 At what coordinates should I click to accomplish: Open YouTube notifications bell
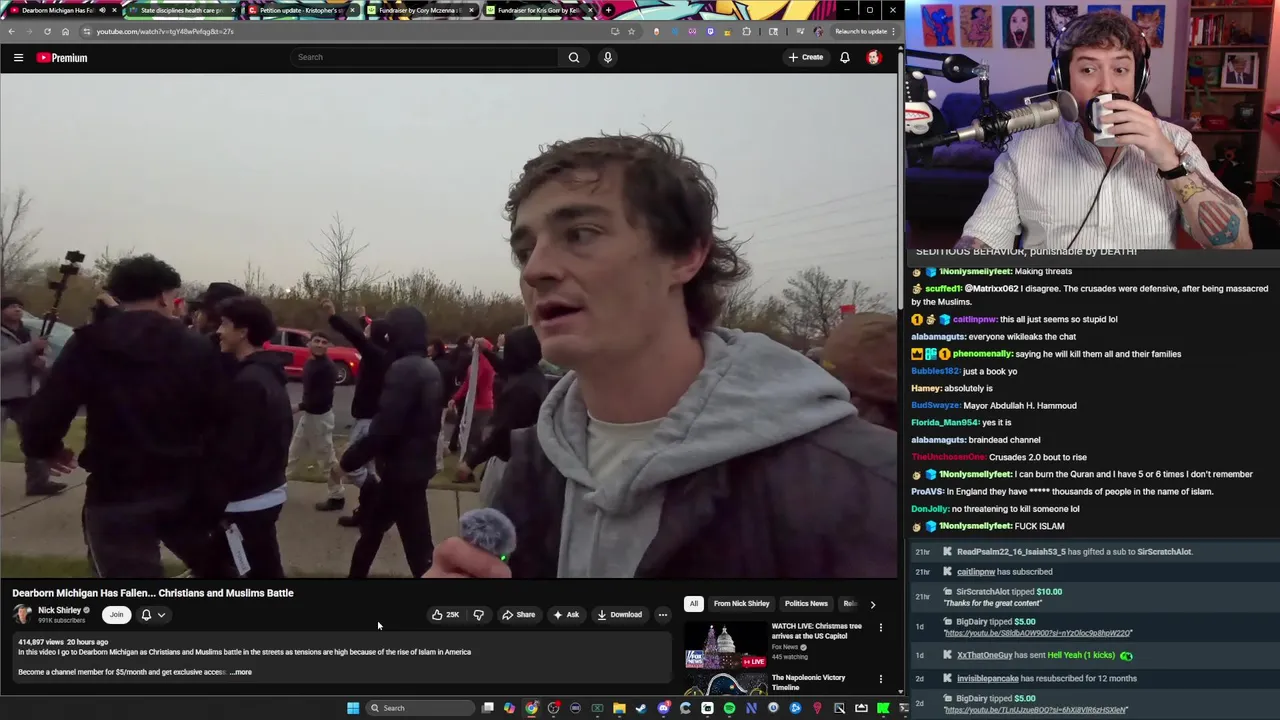845,57
